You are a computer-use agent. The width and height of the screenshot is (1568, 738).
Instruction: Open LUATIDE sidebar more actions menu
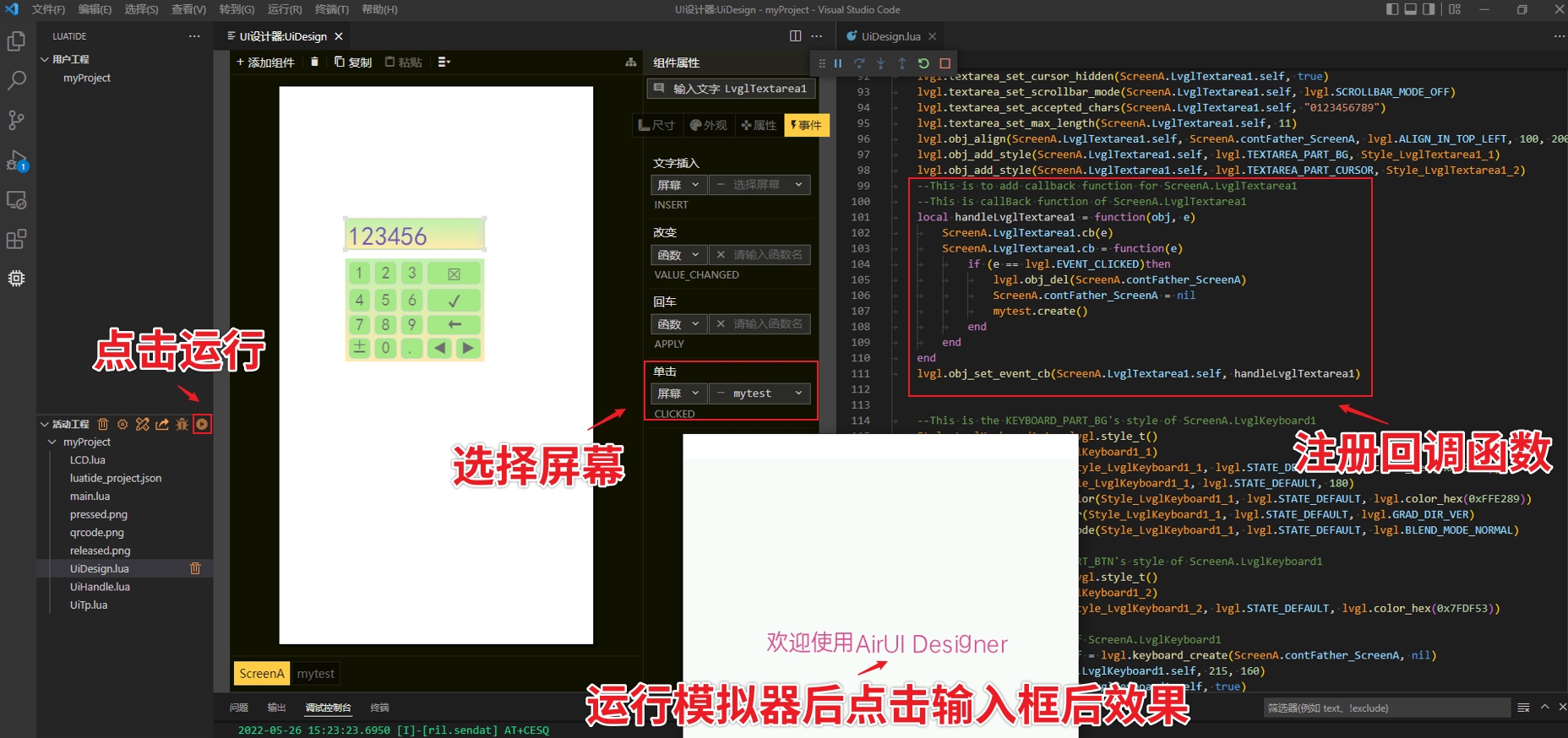[194, 36]
